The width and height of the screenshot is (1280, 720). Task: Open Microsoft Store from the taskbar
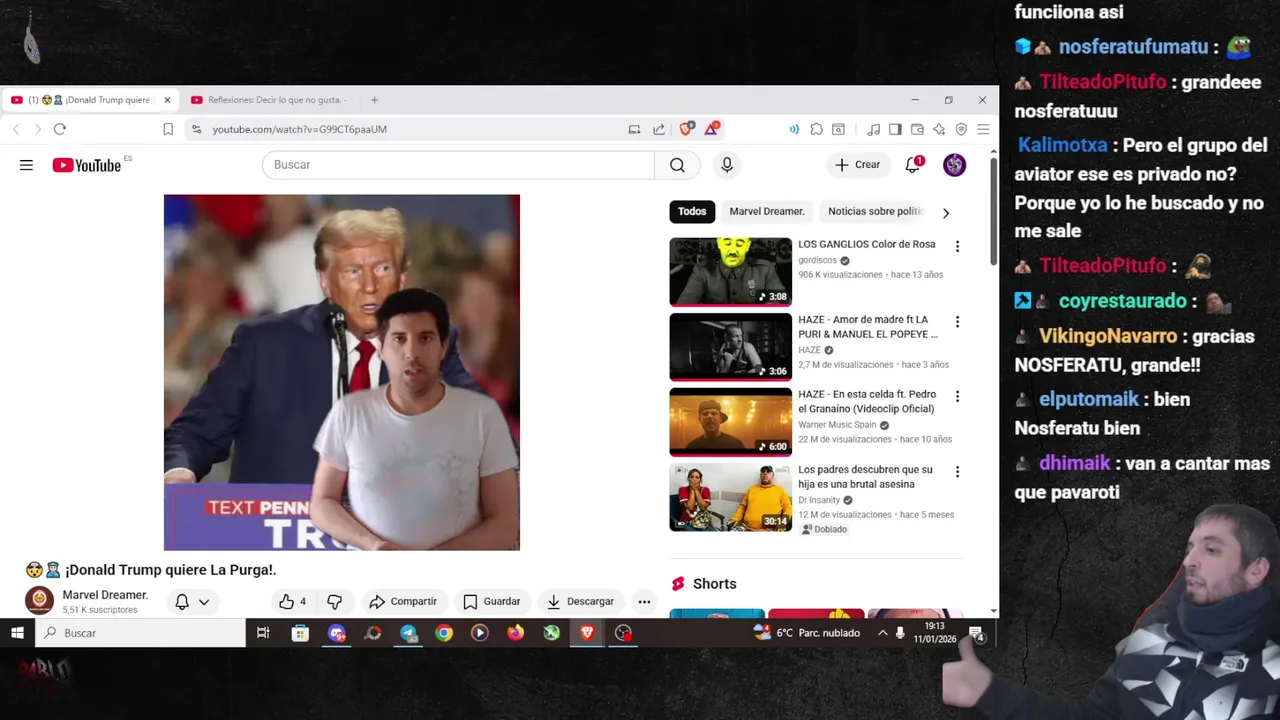point(300,633)
